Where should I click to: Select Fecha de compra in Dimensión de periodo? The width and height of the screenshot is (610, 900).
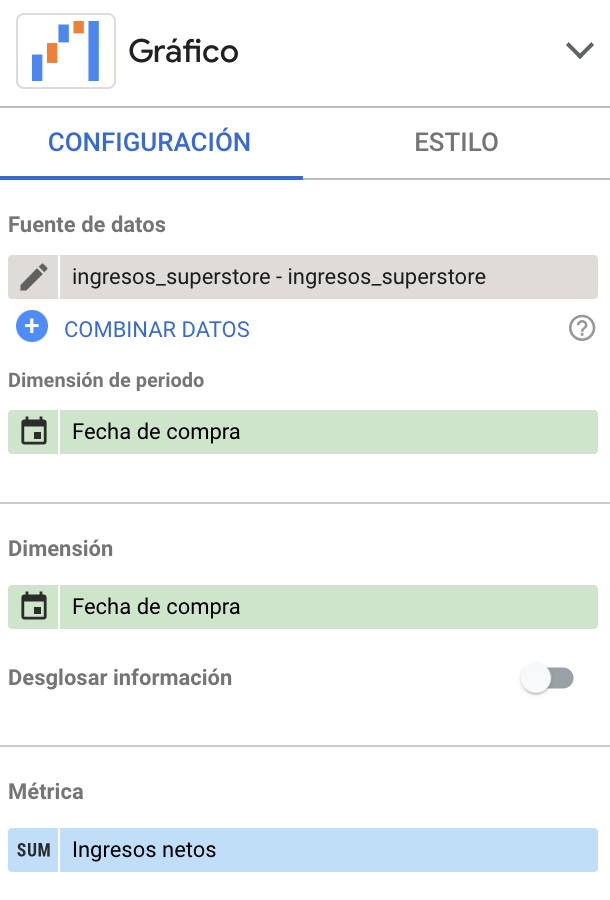click(328, 432)
